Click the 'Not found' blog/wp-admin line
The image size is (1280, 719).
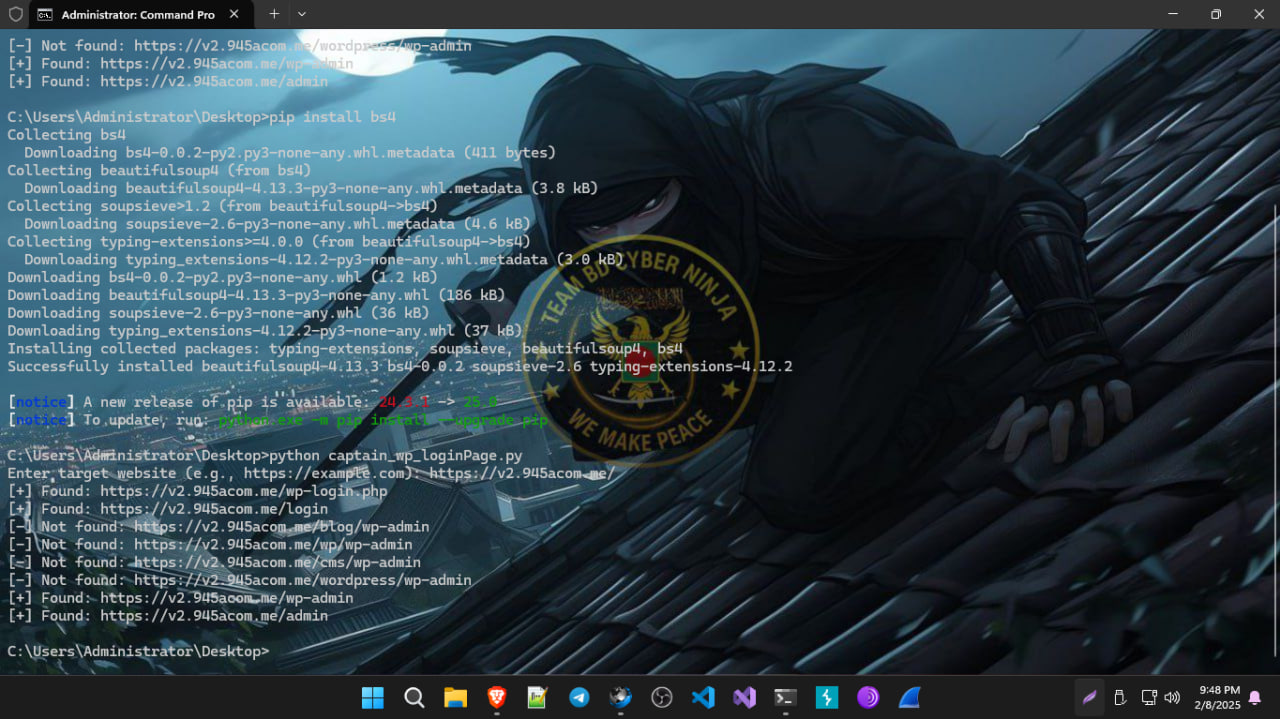218,527
